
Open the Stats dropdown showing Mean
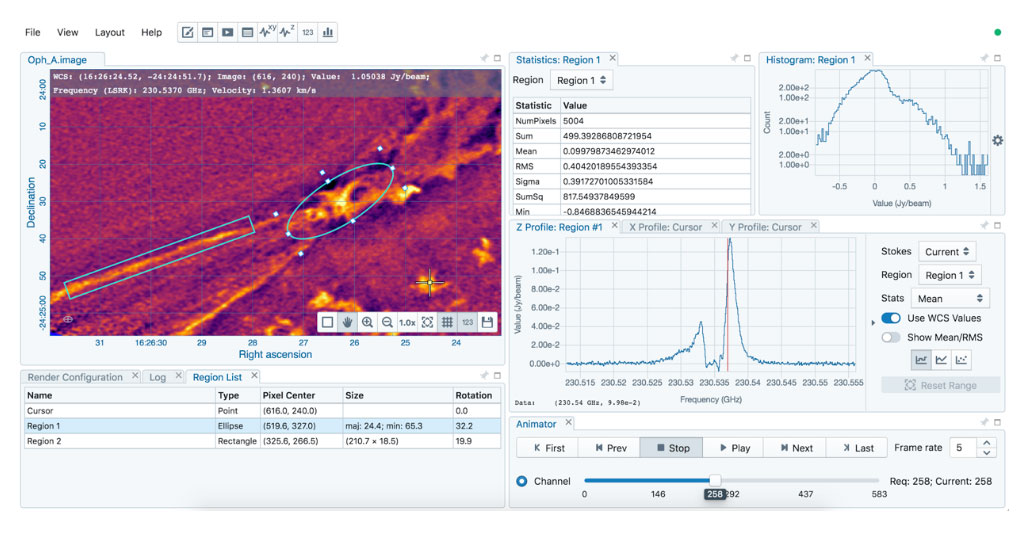(949, 298)
